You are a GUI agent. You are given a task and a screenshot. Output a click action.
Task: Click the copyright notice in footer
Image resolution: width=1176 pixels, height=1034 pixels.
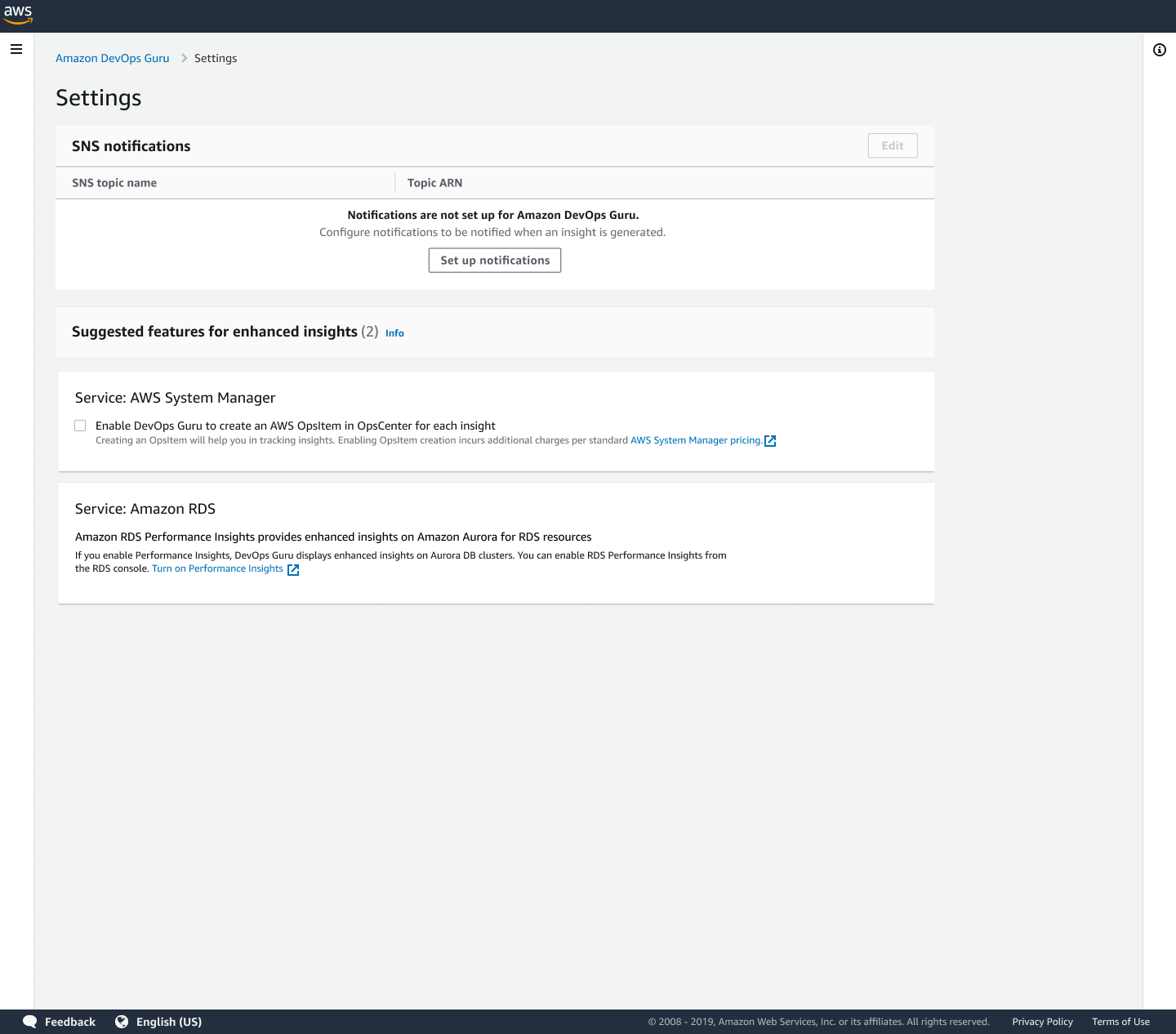[818, 1022]
